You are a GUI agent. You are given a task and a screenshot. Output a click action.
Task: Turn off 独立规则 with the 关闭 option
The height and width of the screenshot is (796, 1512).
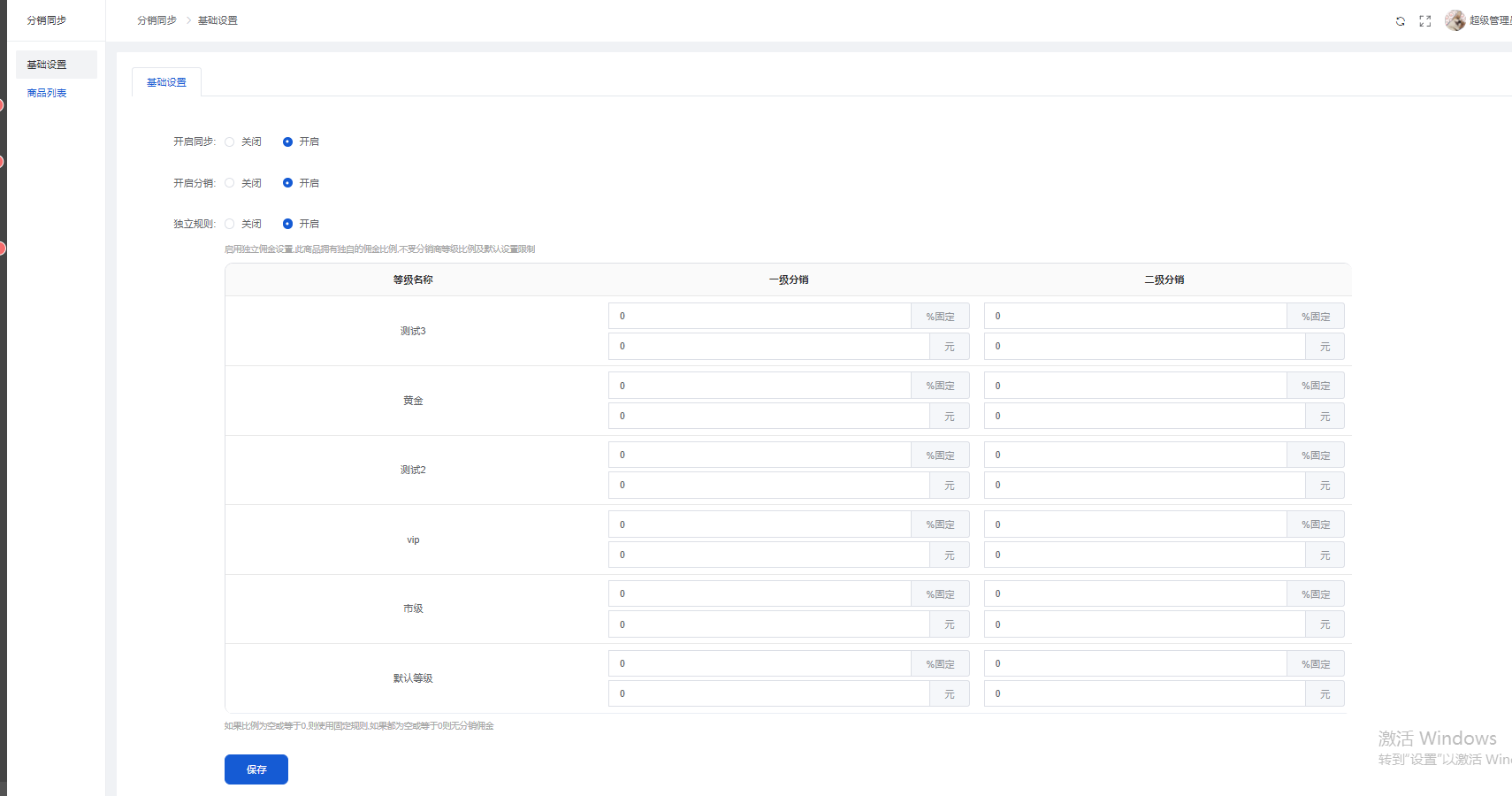[230, 224]
